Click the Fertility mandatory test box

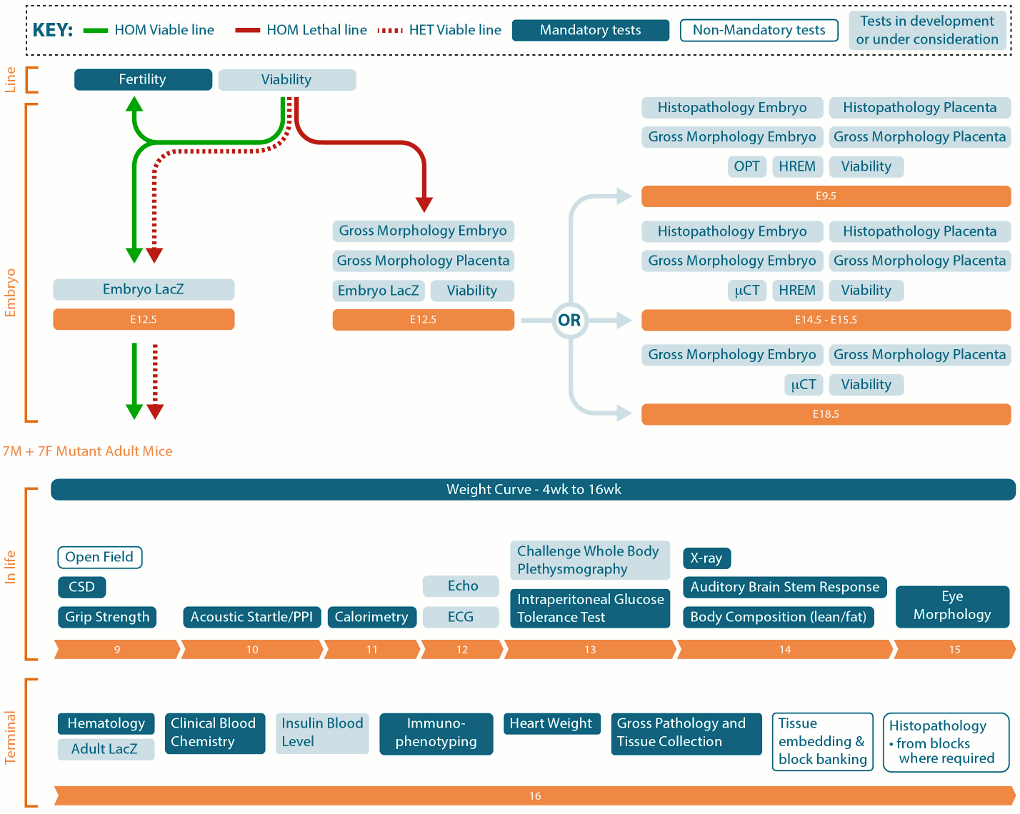(x=143, y=79)
